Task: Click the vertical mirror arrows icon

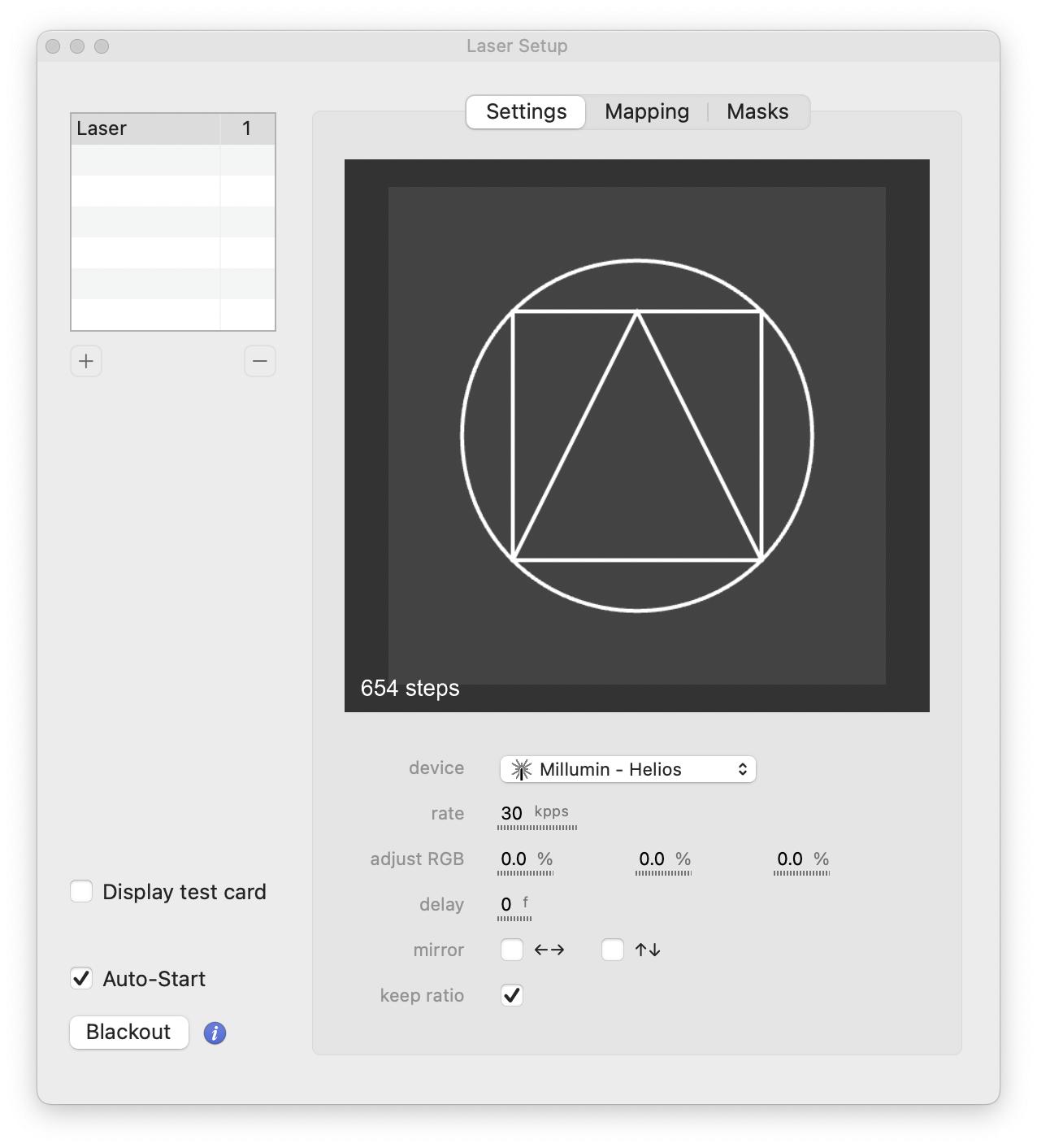Action: pyautogui.click(x=648, y=950)
